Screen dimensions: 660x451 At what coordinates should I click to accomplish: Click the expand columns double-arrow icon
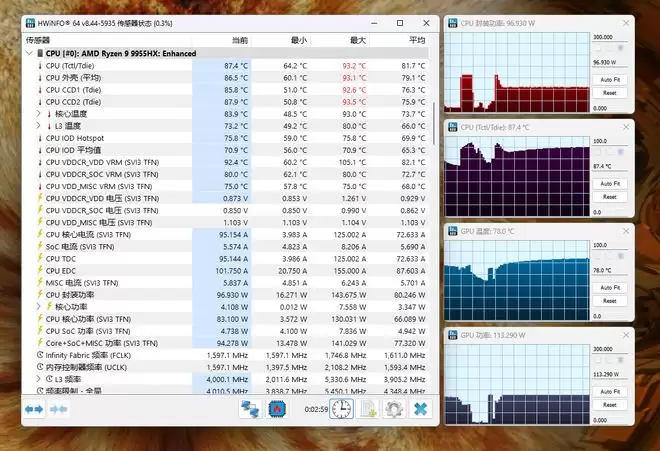[34, 409]
